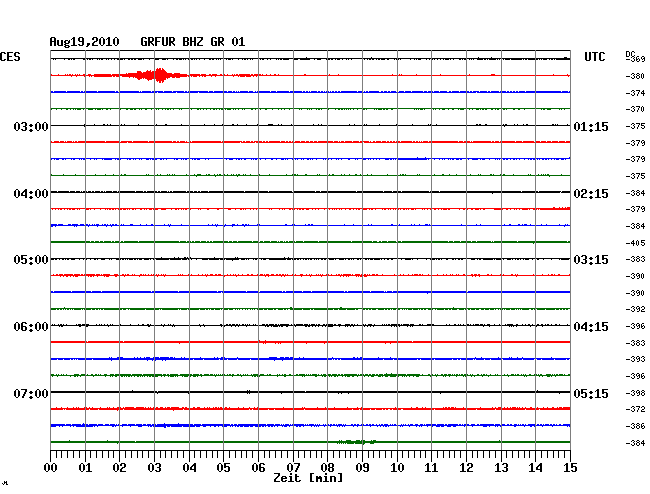Select the "04:00" local time label
The image size is (650, 494).
point(31,194)
